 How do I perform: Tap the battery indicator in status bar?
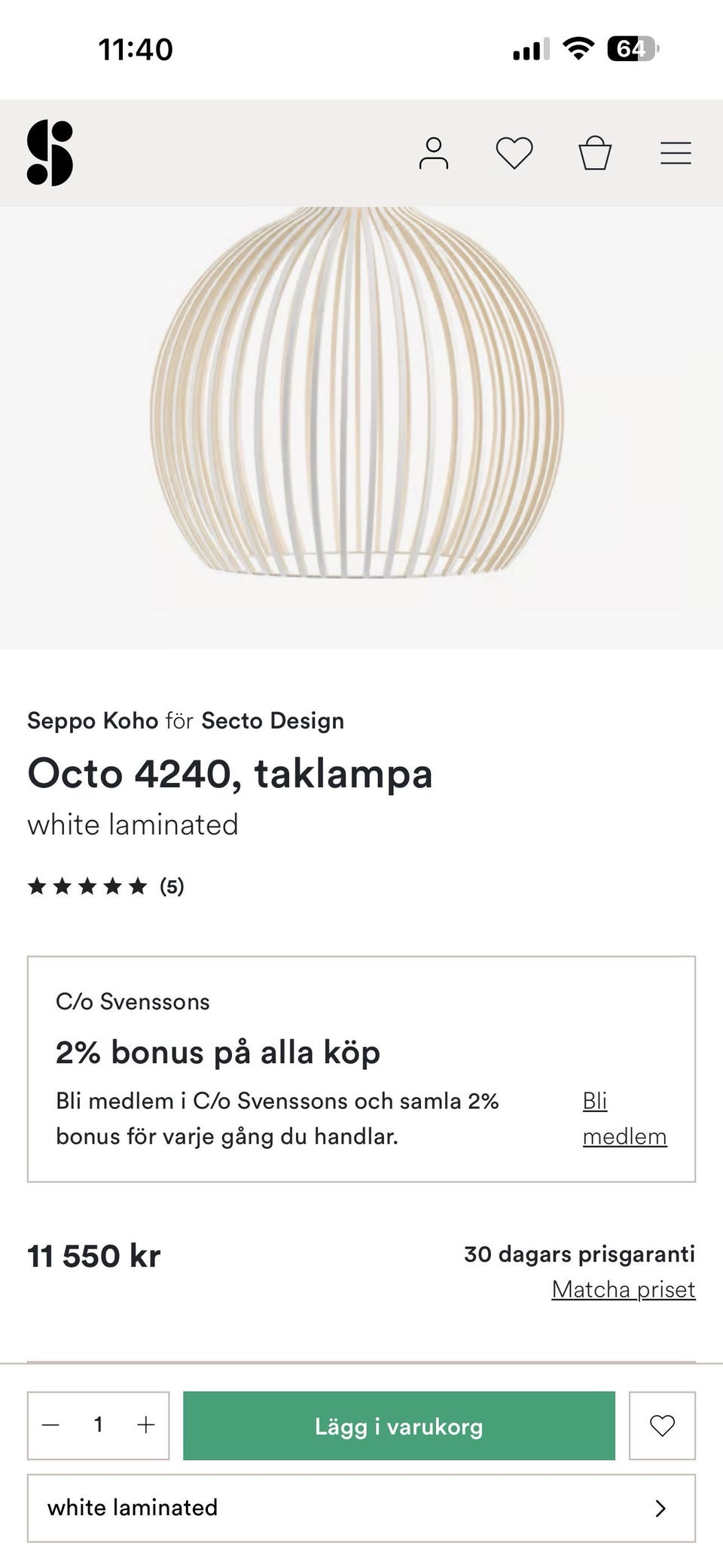[633, 50]
